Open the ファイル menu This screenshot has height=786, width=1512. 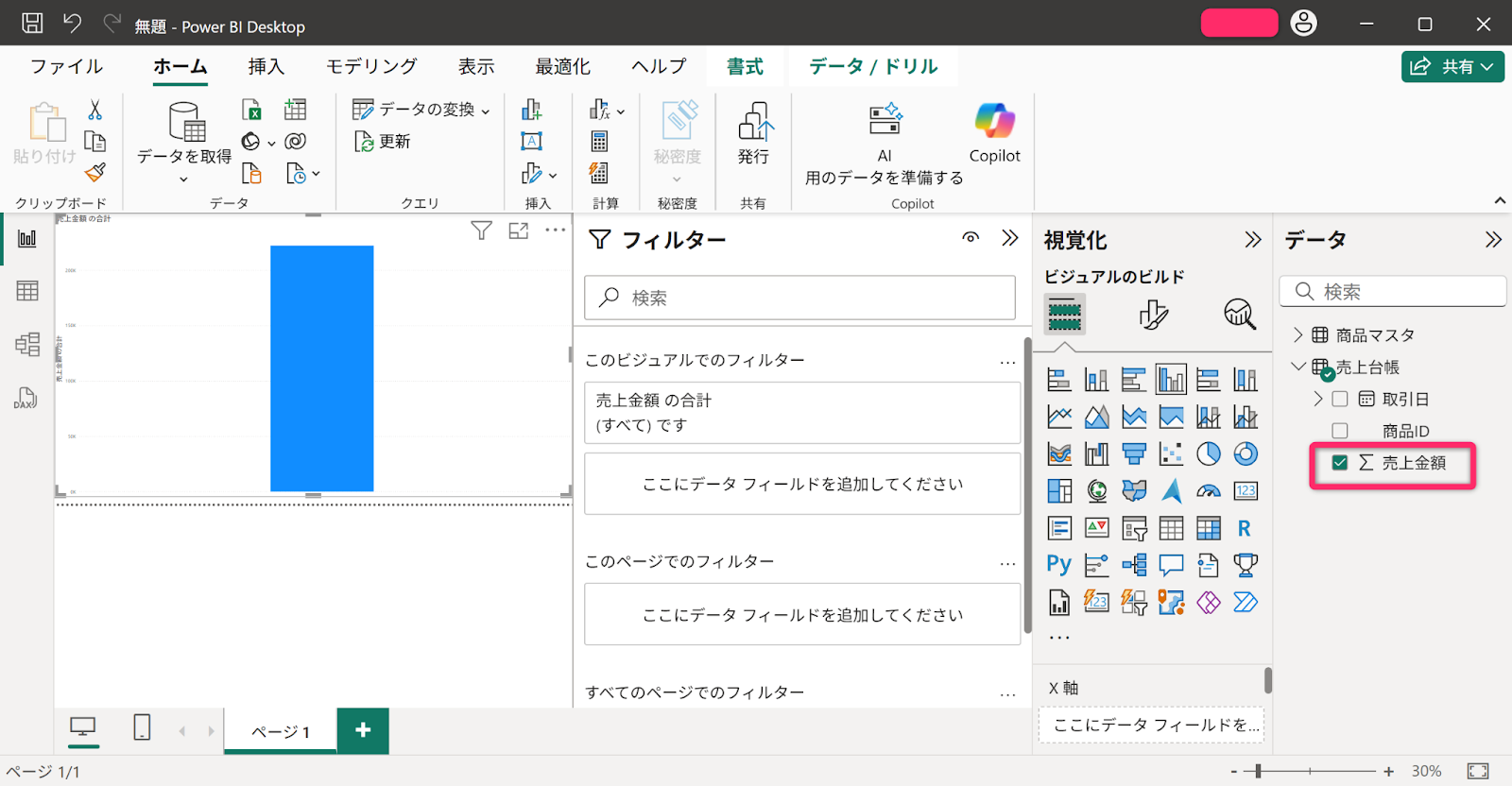(66, 66)
